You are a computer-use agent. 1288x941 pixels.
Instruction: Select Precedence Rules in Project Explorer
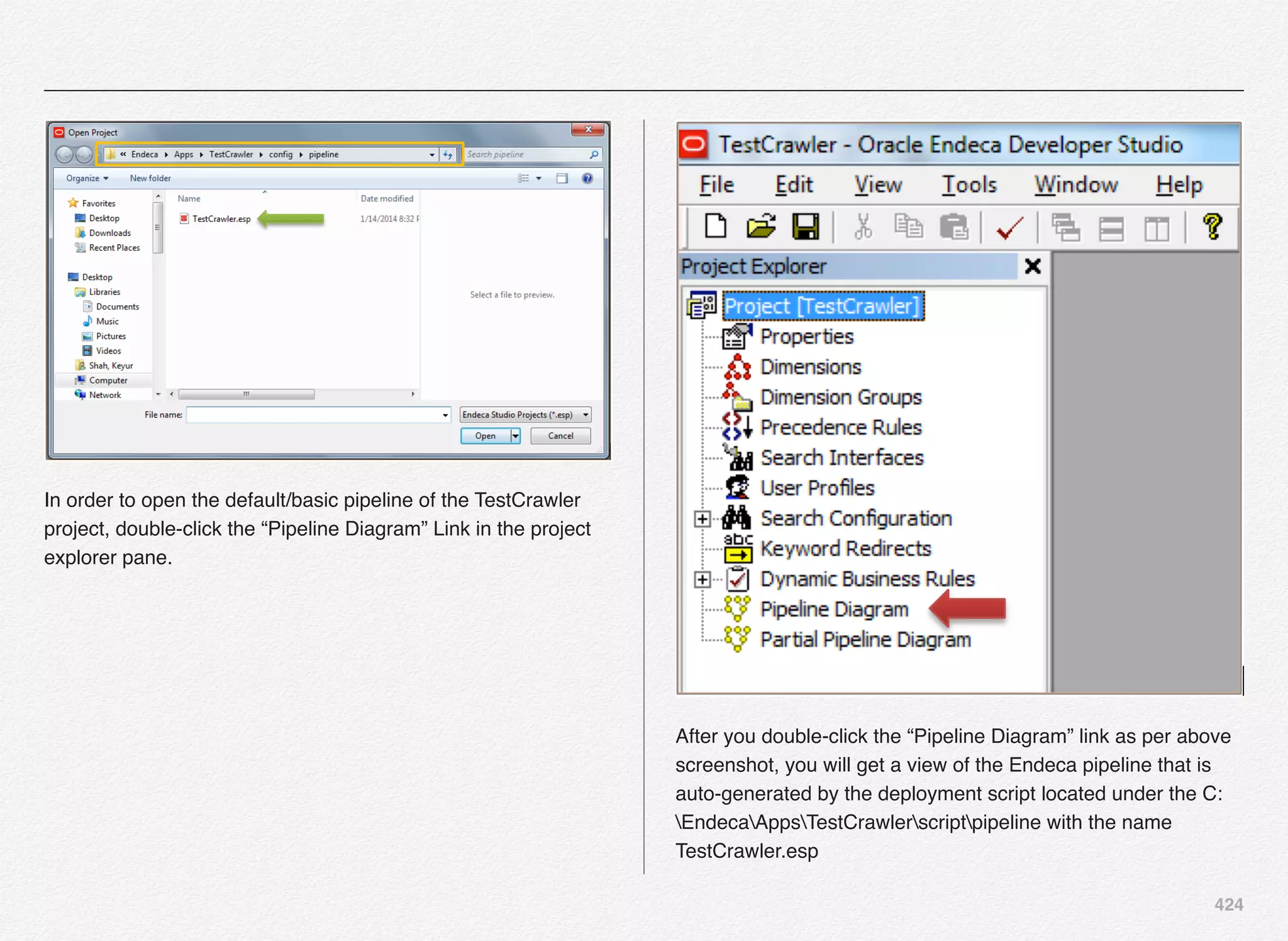coord(841,427)
